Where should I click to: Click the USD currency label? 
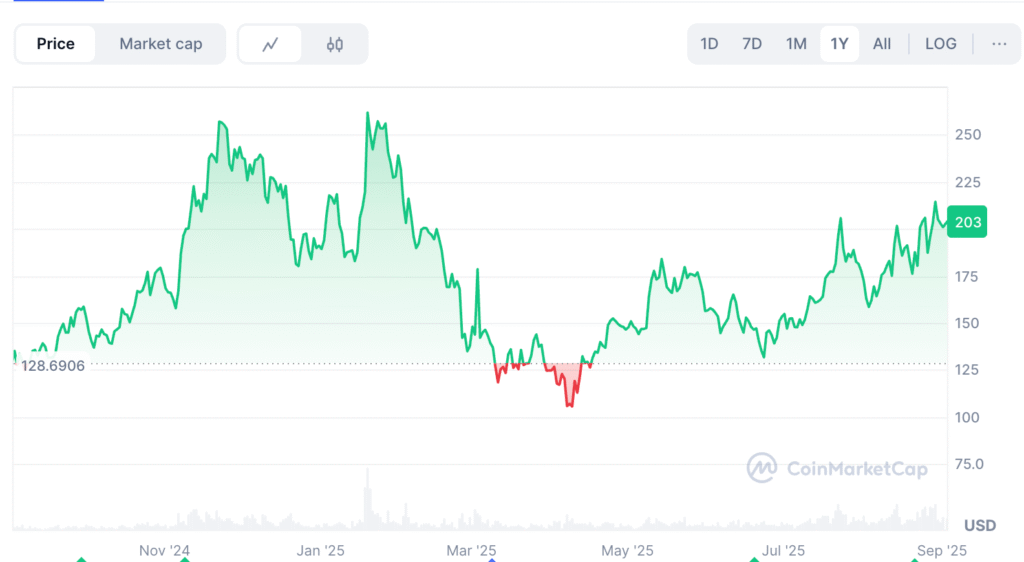980,525
